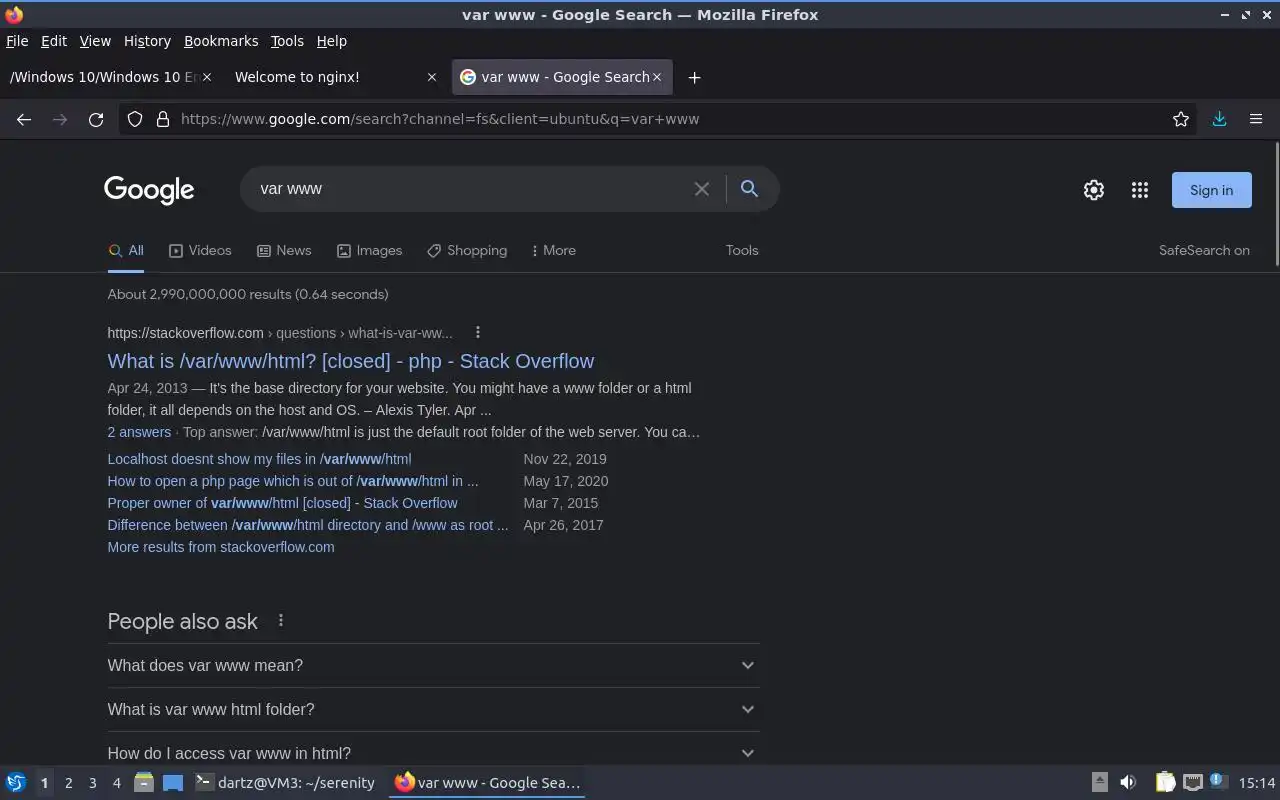Open the Edit menu
This screenshot has width=1280, height=800.
point(54,41)
